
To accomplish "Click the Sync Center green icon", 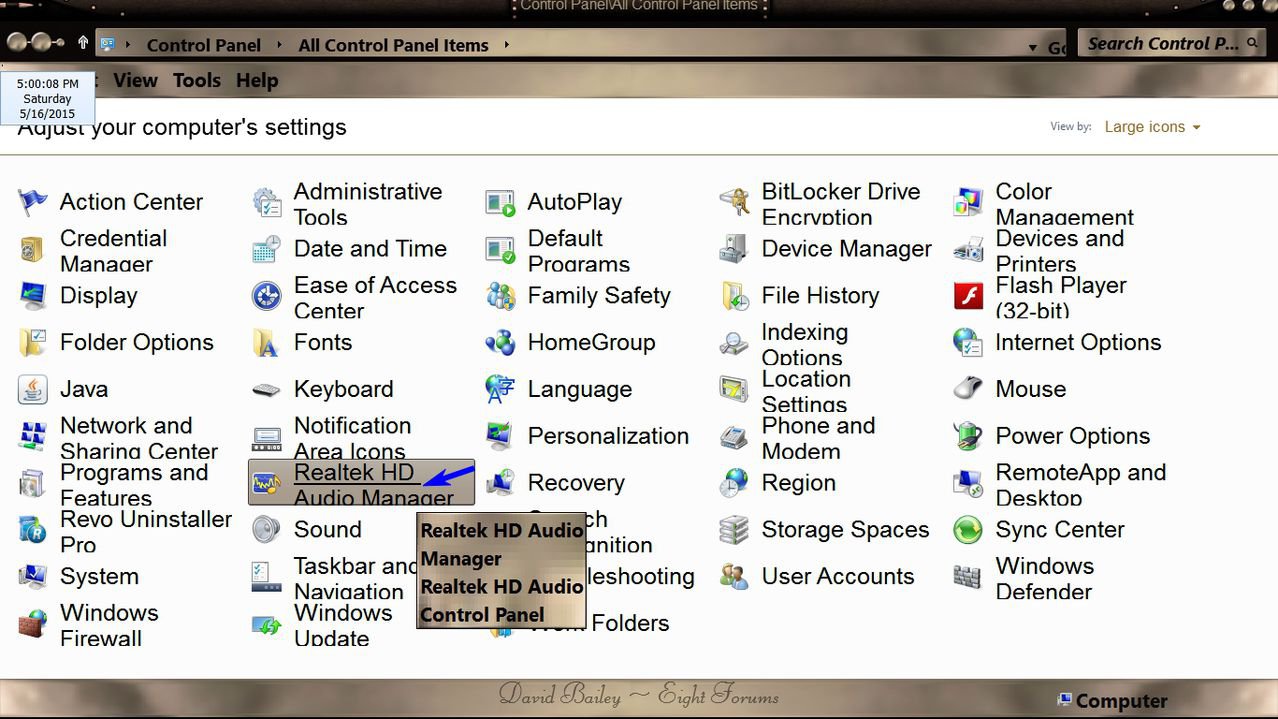I will 969,530.
